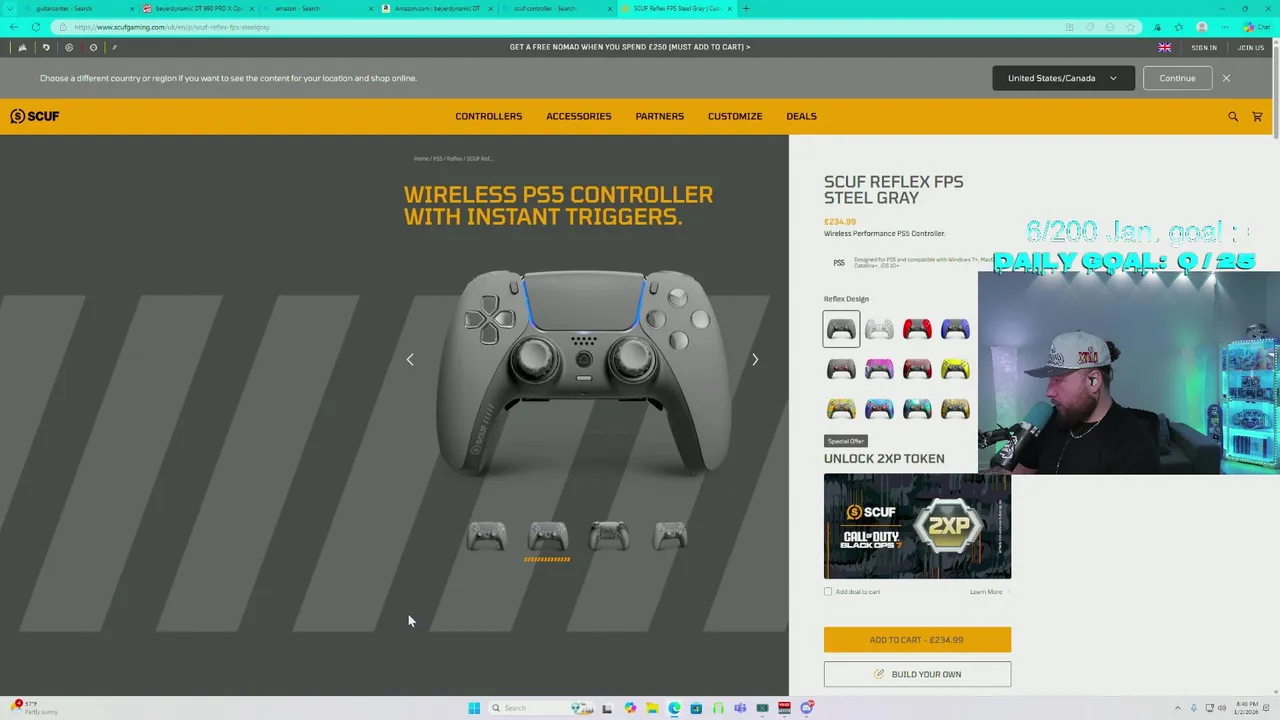The width and height of the screenshot is (1280, 720).
Task: Click the browser back arrow
Action: 13,27
